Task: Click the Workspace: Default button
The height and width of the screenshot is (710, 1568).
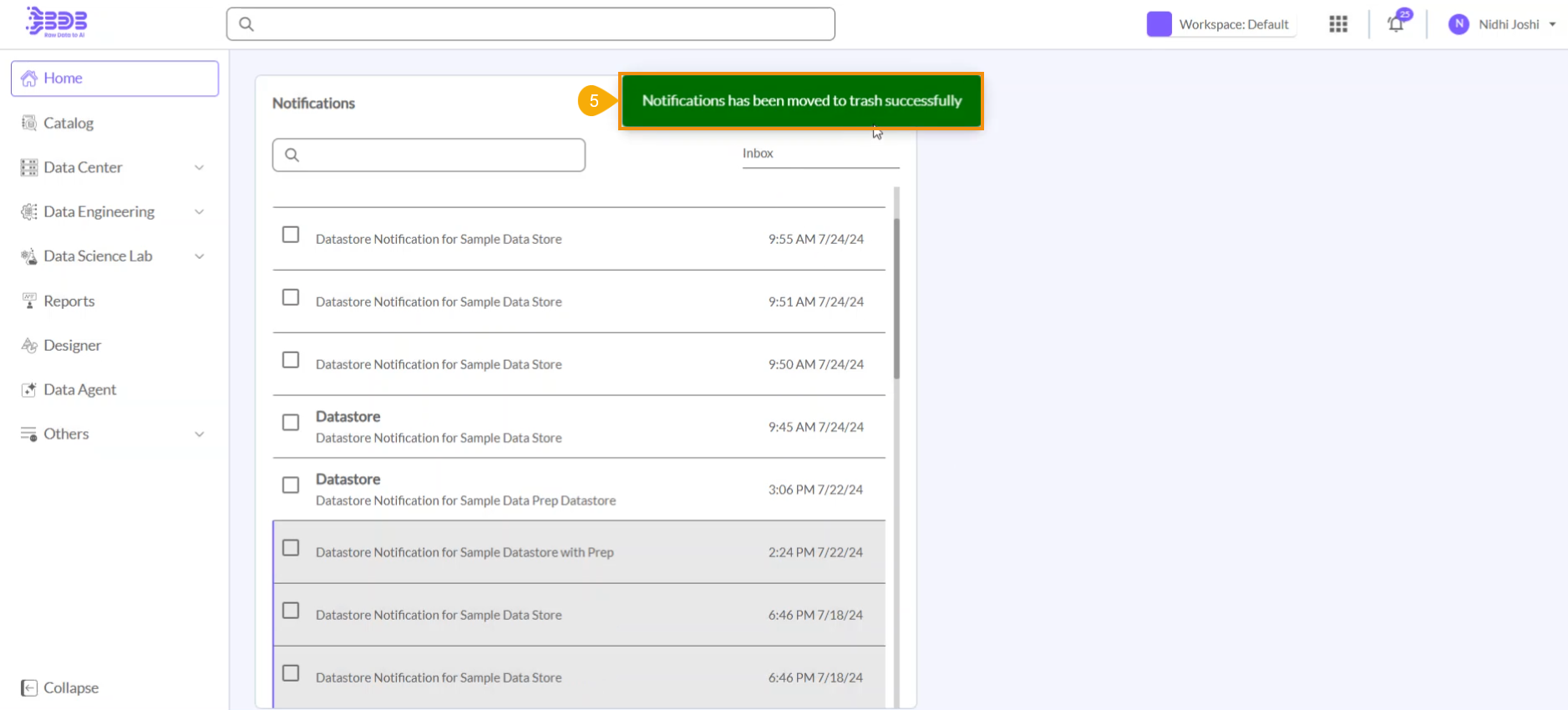Action: [x=1233, y=24]
